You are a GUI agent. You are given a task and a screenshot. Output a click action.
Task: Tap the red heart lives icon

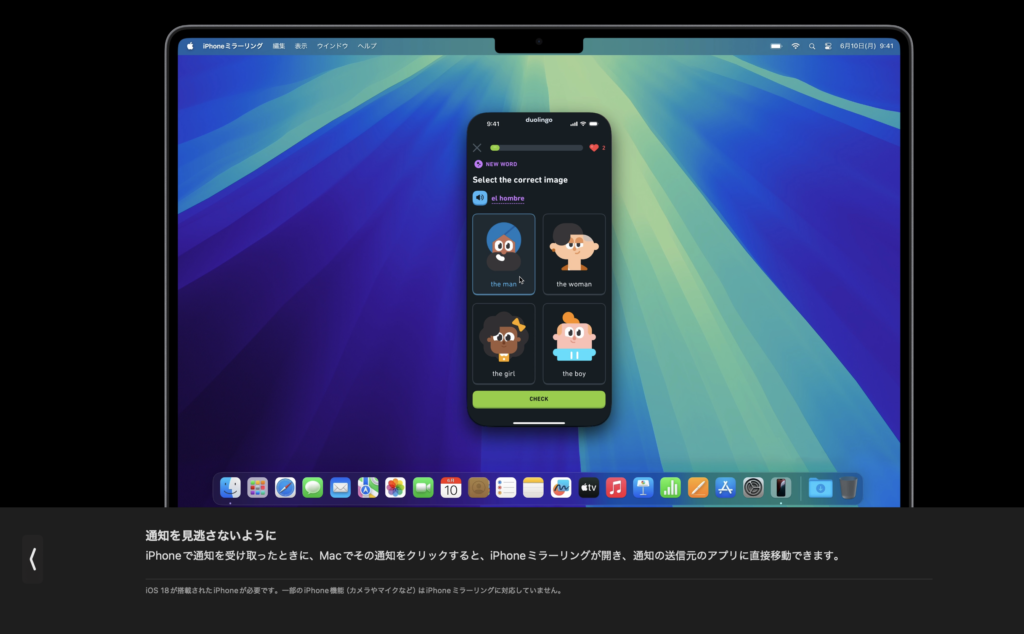point(594,148)
